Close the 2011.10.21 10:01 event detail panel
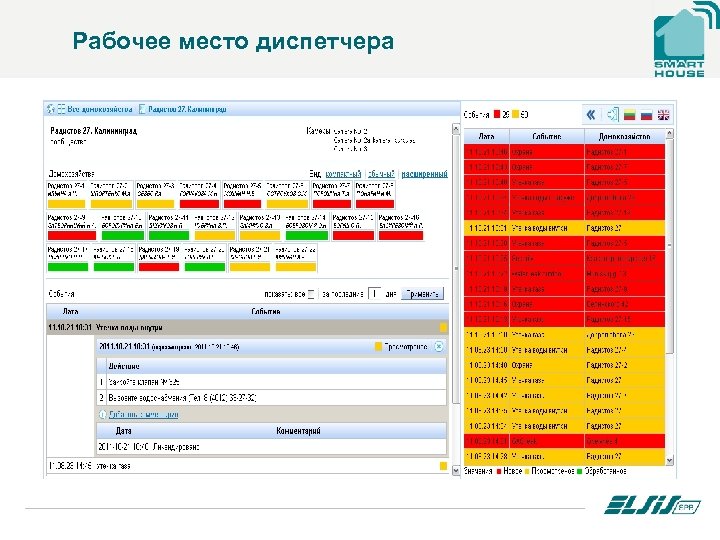720x540 pixels. coord(439,347)
